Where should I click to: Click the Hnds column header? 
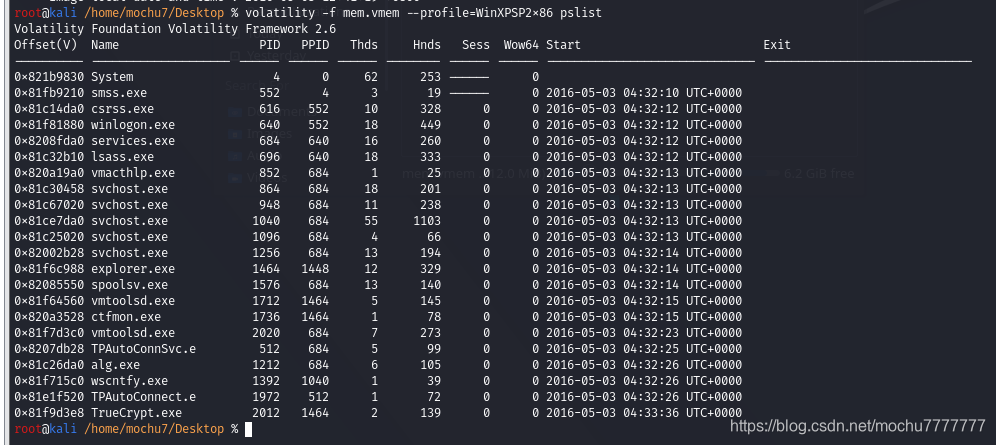click(x=427, y=45)
